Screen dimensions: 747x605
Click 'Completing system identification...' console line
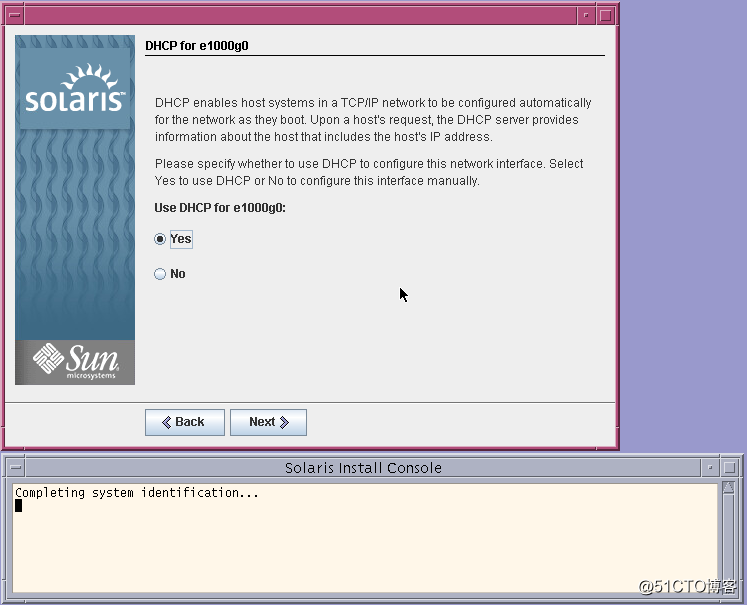[137, 493]
